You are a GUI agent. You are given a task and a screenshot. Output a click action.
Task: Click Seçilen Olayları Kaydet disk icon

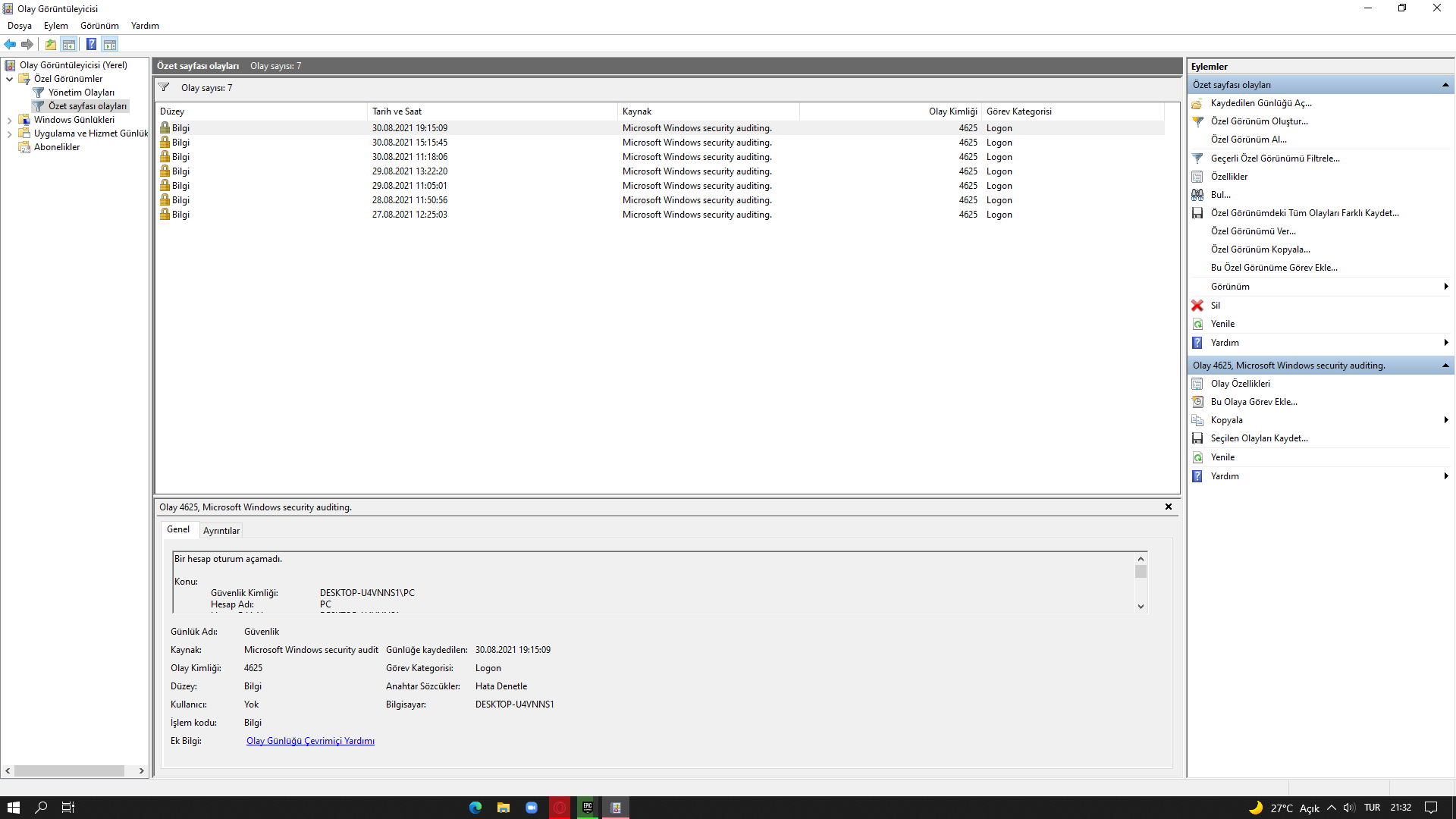(1197, 438)
